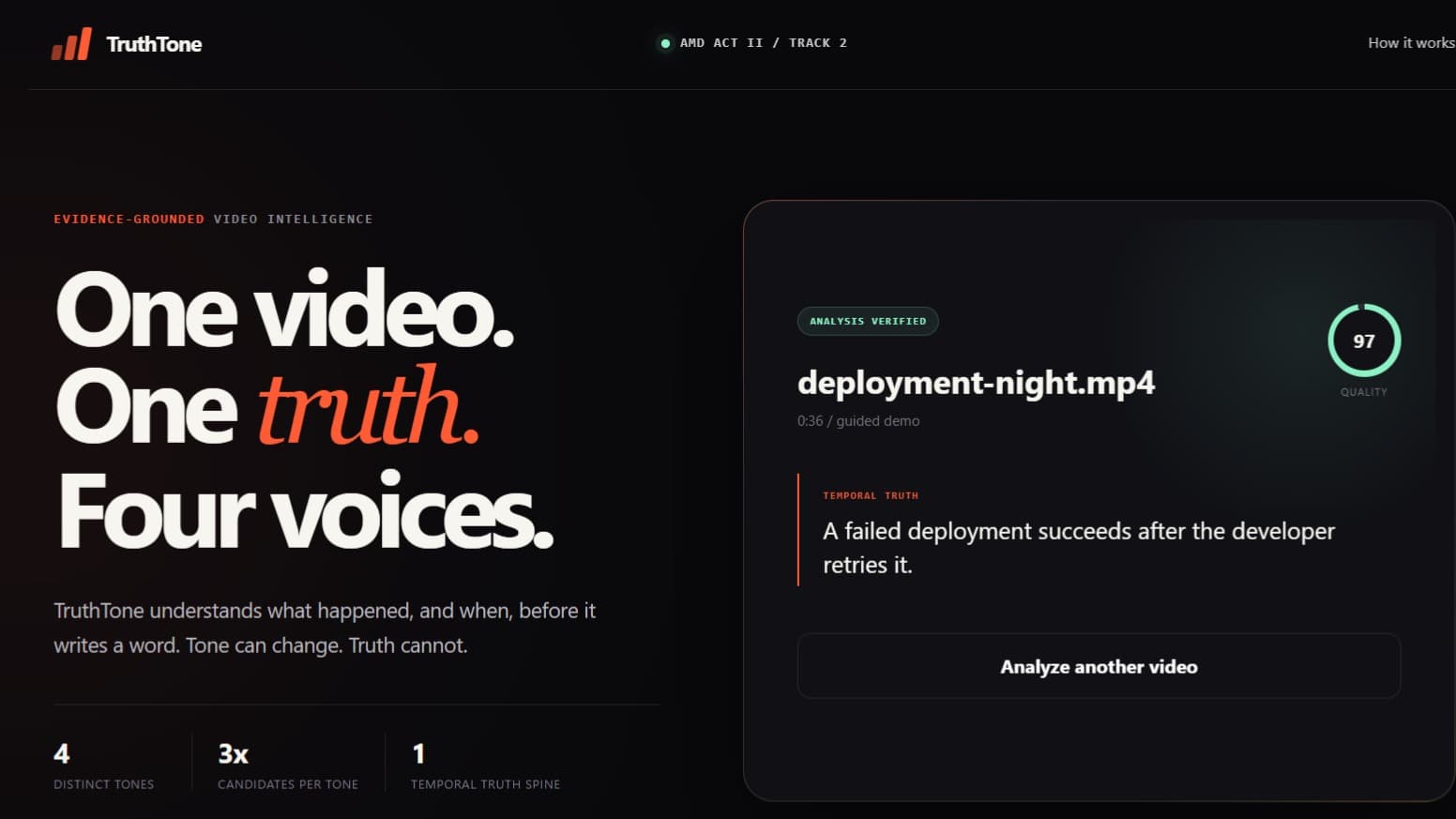Click the VIDEO INTELLIGENCE tagline text
Image resolution: width=1456 pixels, height=819 pixels.
[293, 219]
